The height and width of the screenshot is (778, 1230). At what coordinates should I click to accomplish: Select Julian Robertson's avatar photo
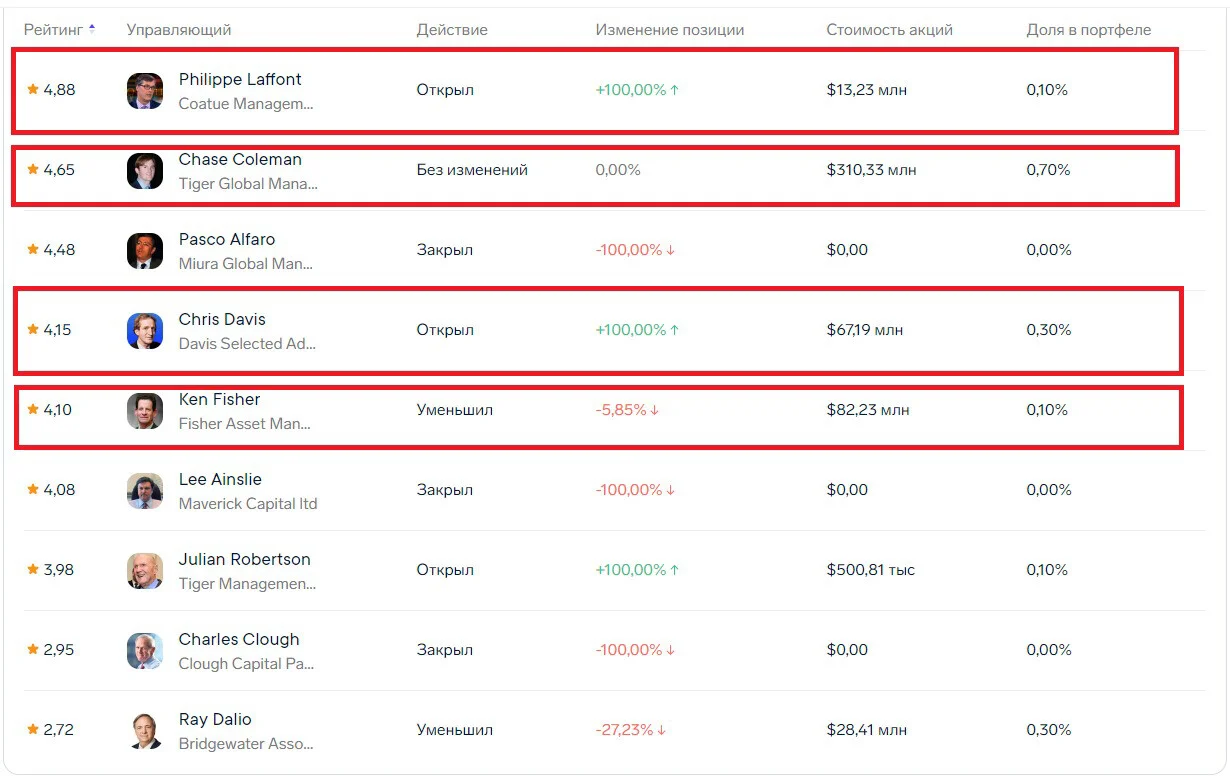click(145, 571)
